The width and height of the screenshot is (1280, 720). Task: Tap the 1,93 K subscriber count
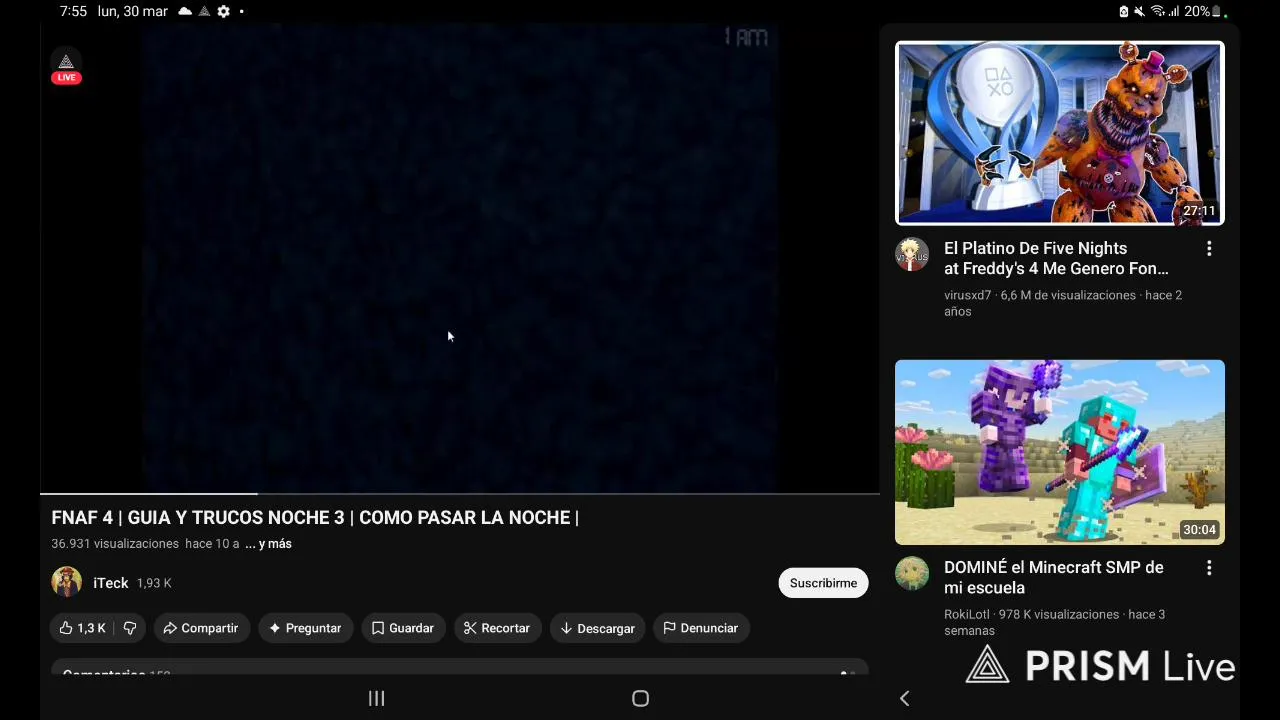(154, 583)
